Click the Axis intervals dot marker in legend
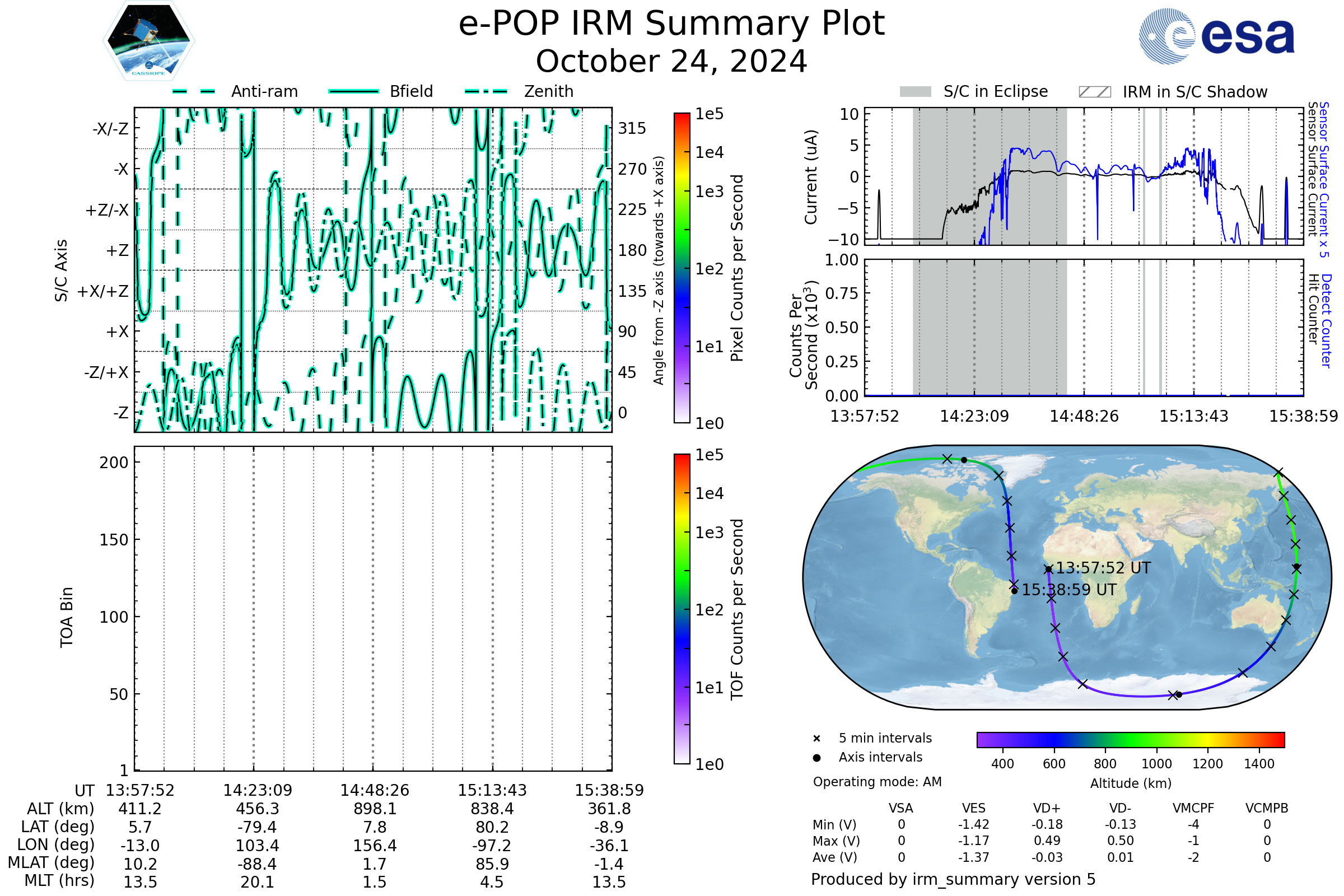This screenshot has height=896, width=1344. [x=816, y=758]
